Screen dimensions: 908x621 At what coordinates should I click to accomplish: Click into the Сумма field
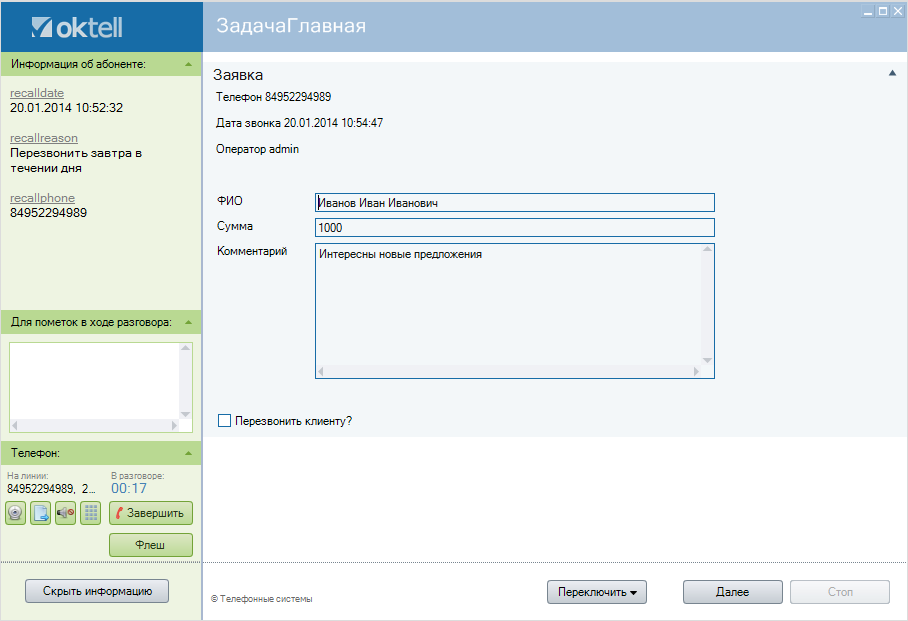click(x=514, y=228)
